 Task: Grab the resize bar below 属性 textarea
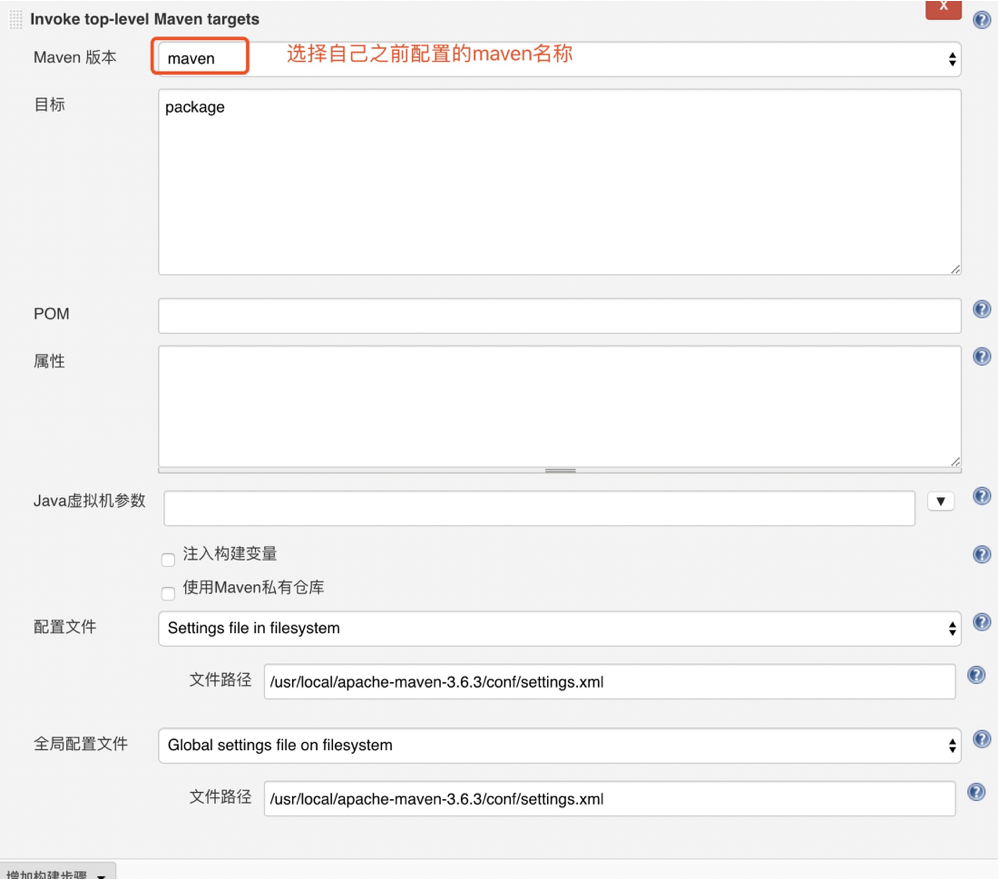[x=561, y=472]
